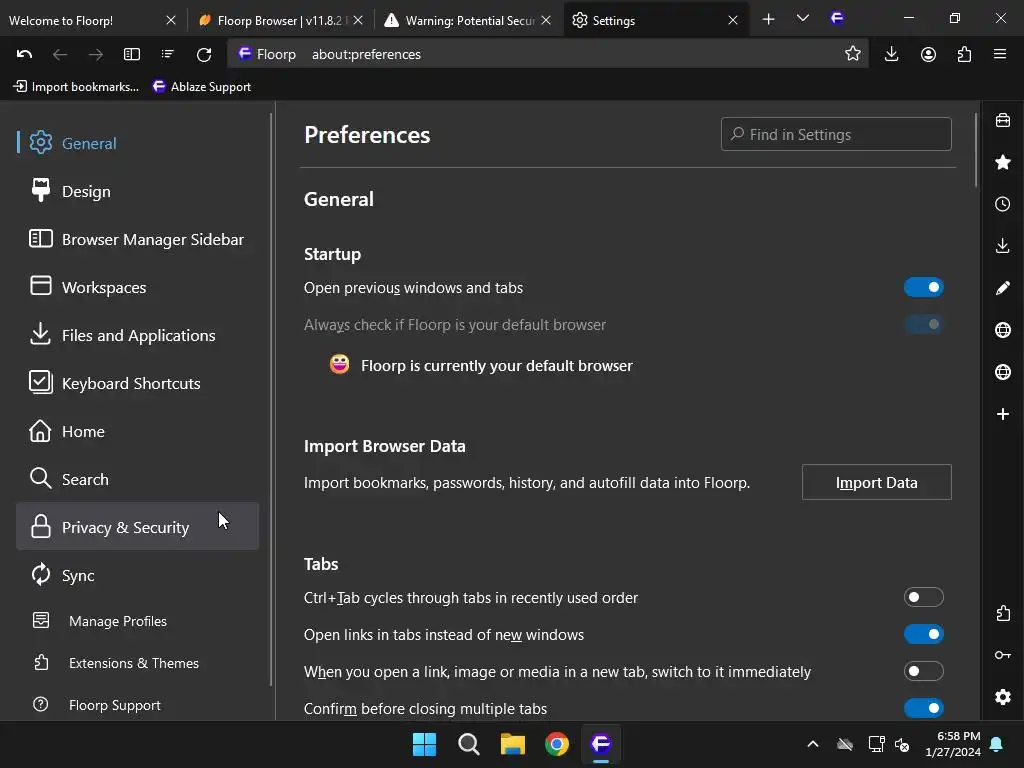
Task: Open History clock in right sidebar
Action: (x=1003, y=204)
